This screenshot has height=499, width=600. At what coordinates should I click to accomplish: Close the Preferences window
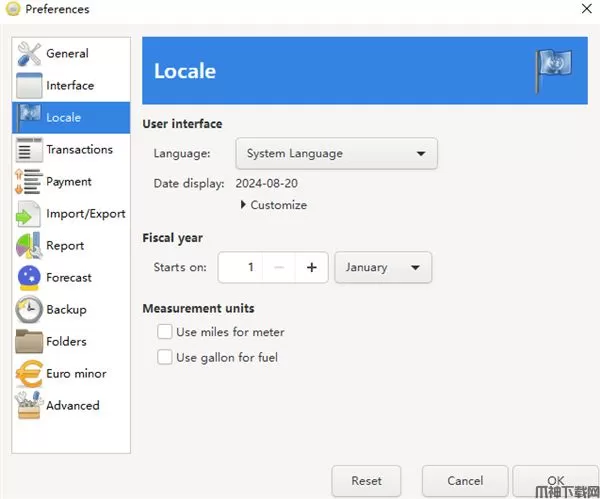587,8
